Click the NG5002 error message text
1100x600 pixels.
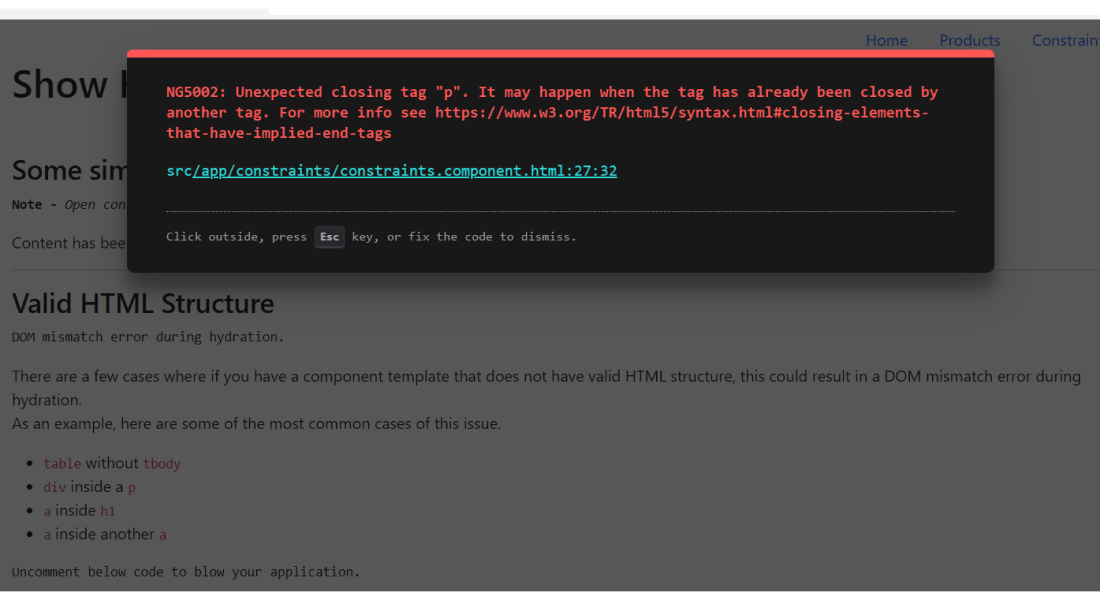(551, 112)
